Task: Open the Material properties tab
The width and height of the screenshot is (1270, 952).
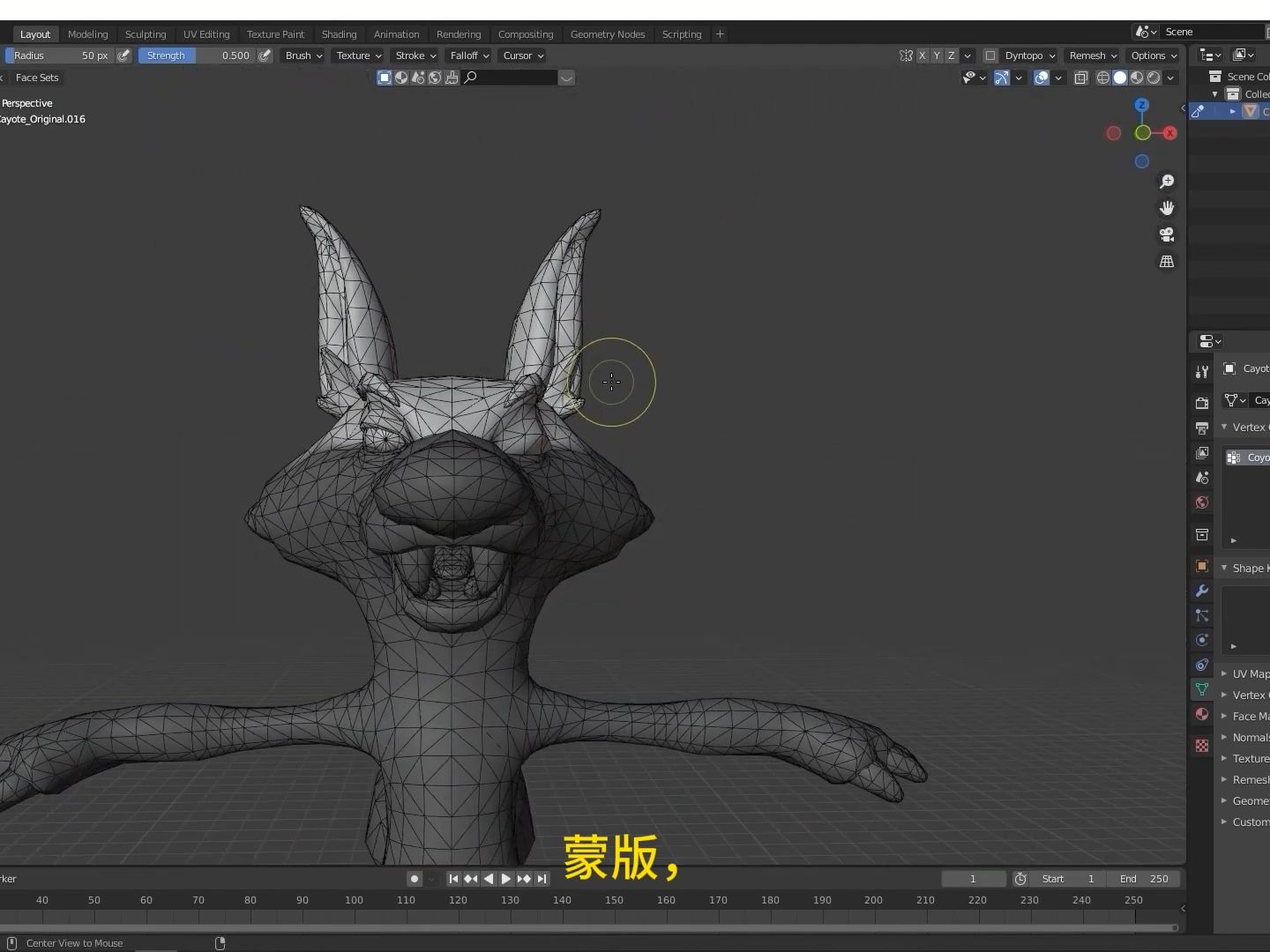Action: click(1202, 714)
